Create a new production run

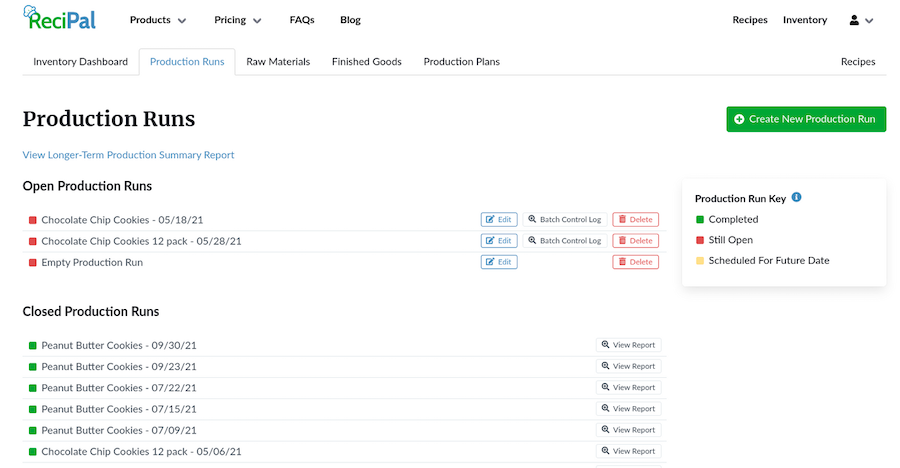805,119
